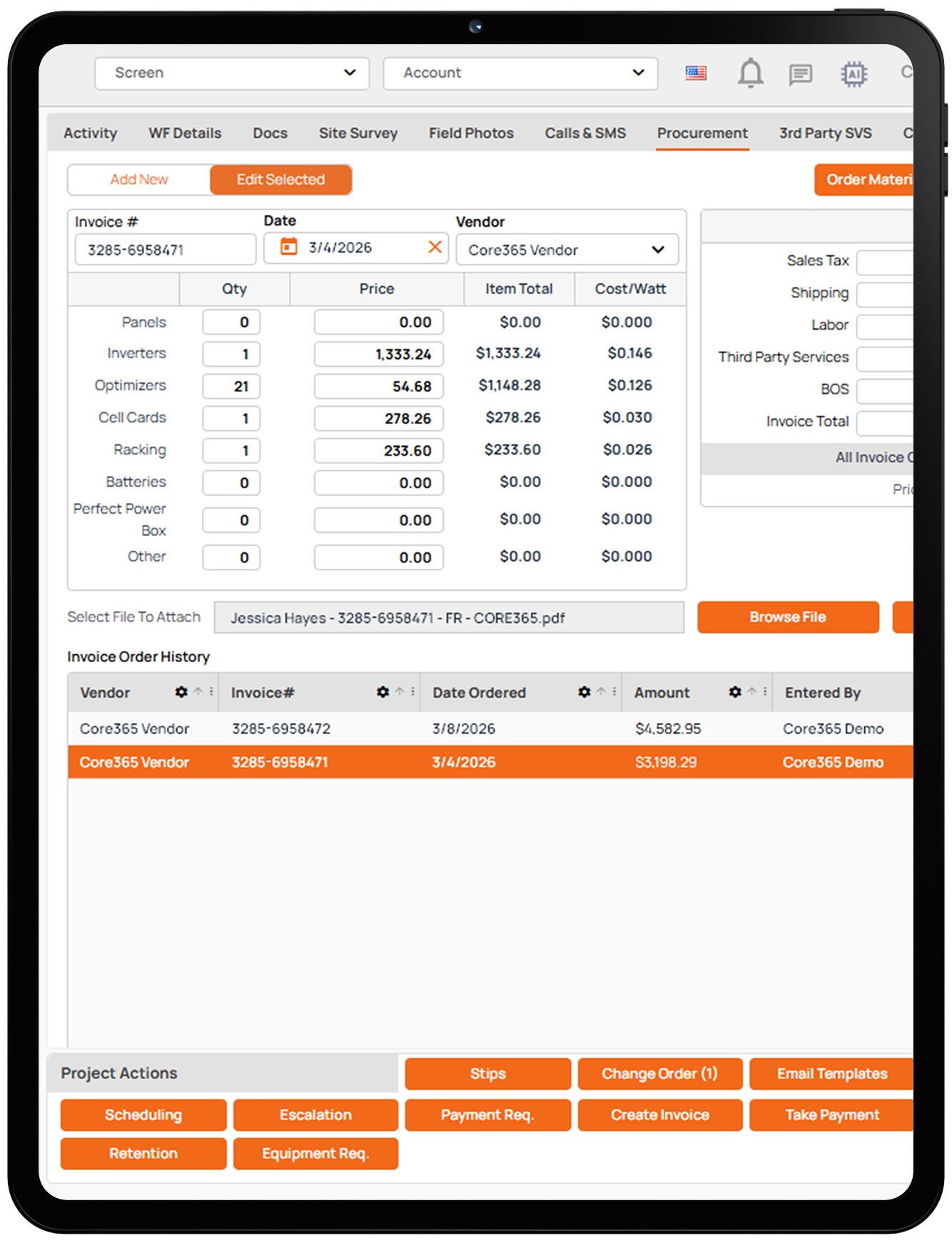Select invoice row 3285-6958472
This screenshot has width=952, height=1248.
[490, 729]
